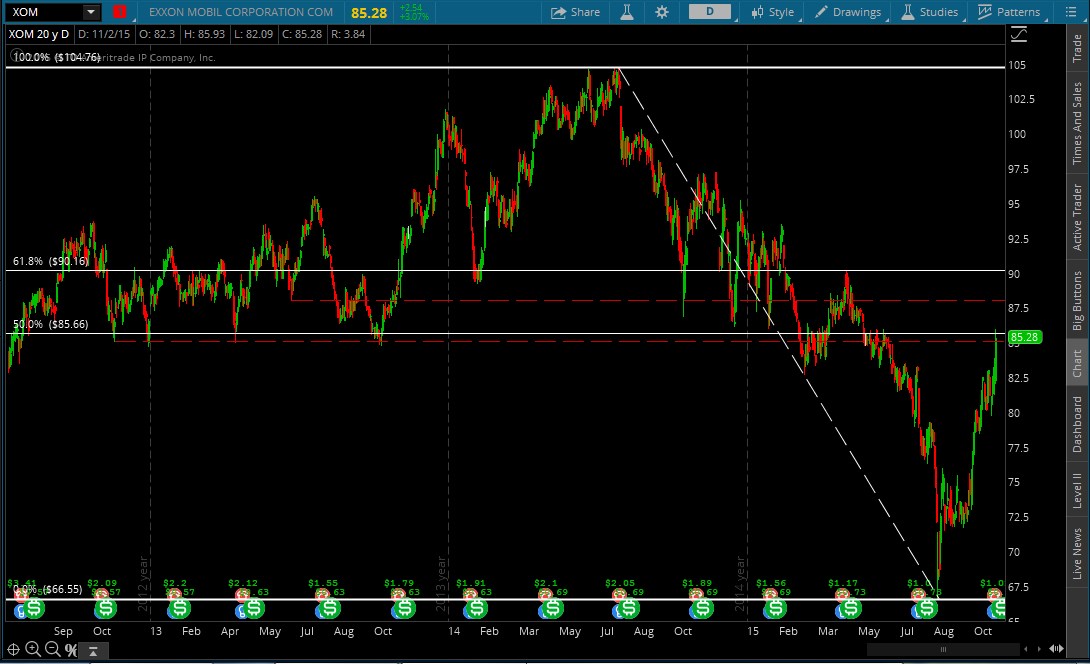Click the C: 85.28 close value
This screenshot has height=664, width=1090.
pos(302,34)
